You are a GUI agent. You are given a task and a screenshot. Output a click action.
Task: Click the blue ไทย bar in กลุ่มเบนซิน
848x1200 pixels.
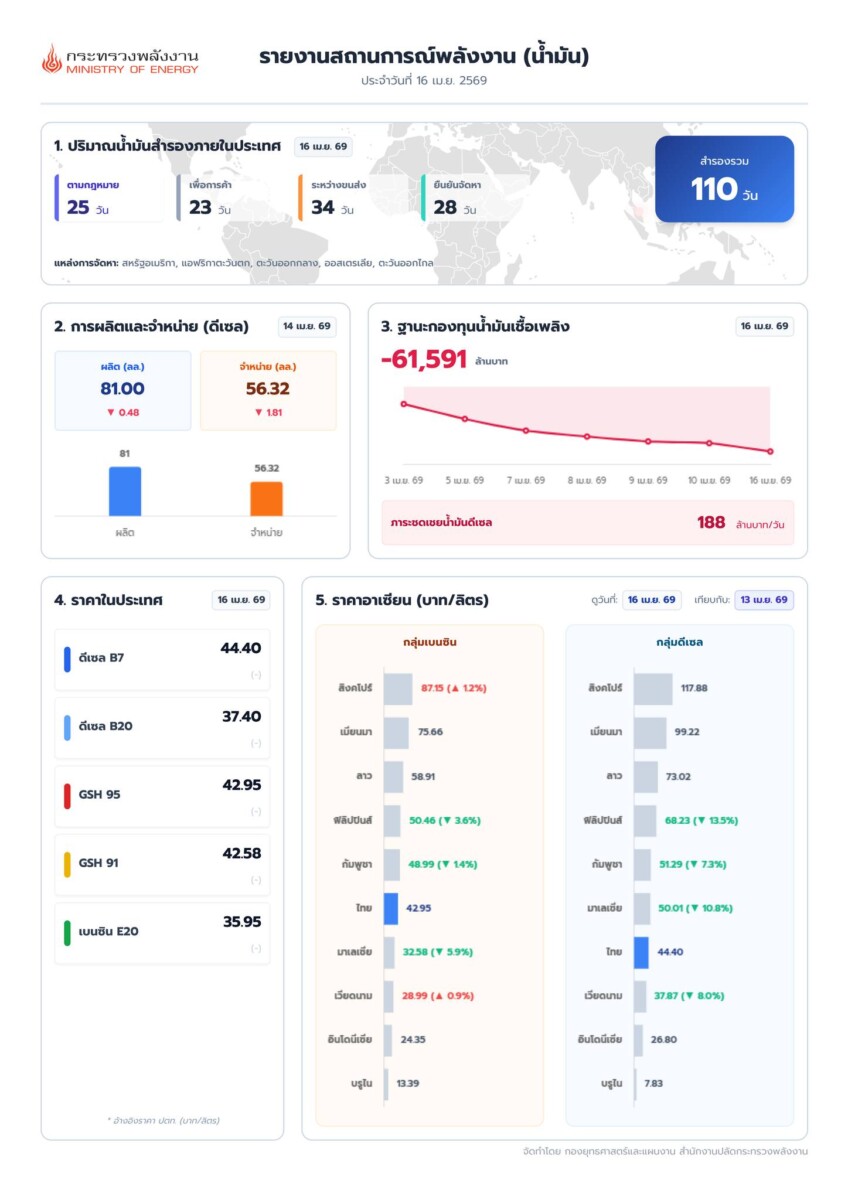click(391, 908)
